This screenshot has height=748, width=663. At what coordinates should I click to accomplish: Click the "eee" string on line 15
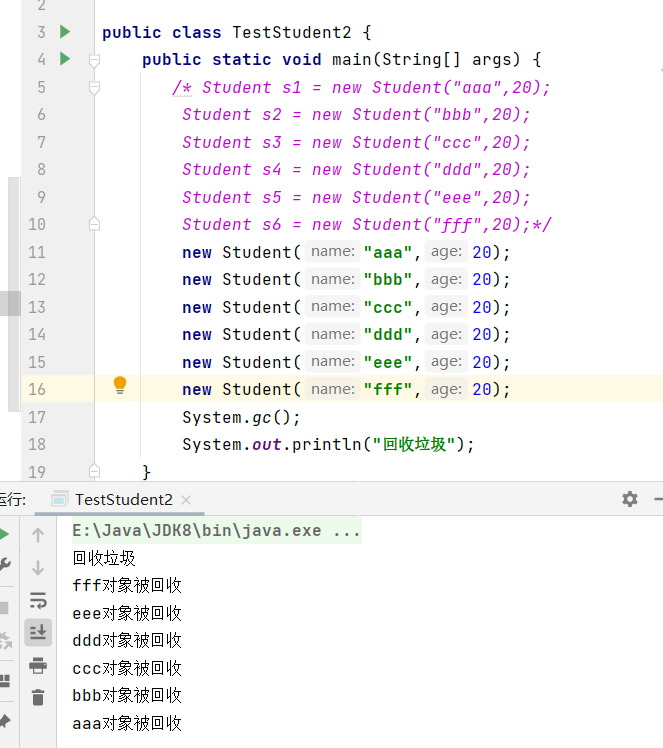[387, 362]
